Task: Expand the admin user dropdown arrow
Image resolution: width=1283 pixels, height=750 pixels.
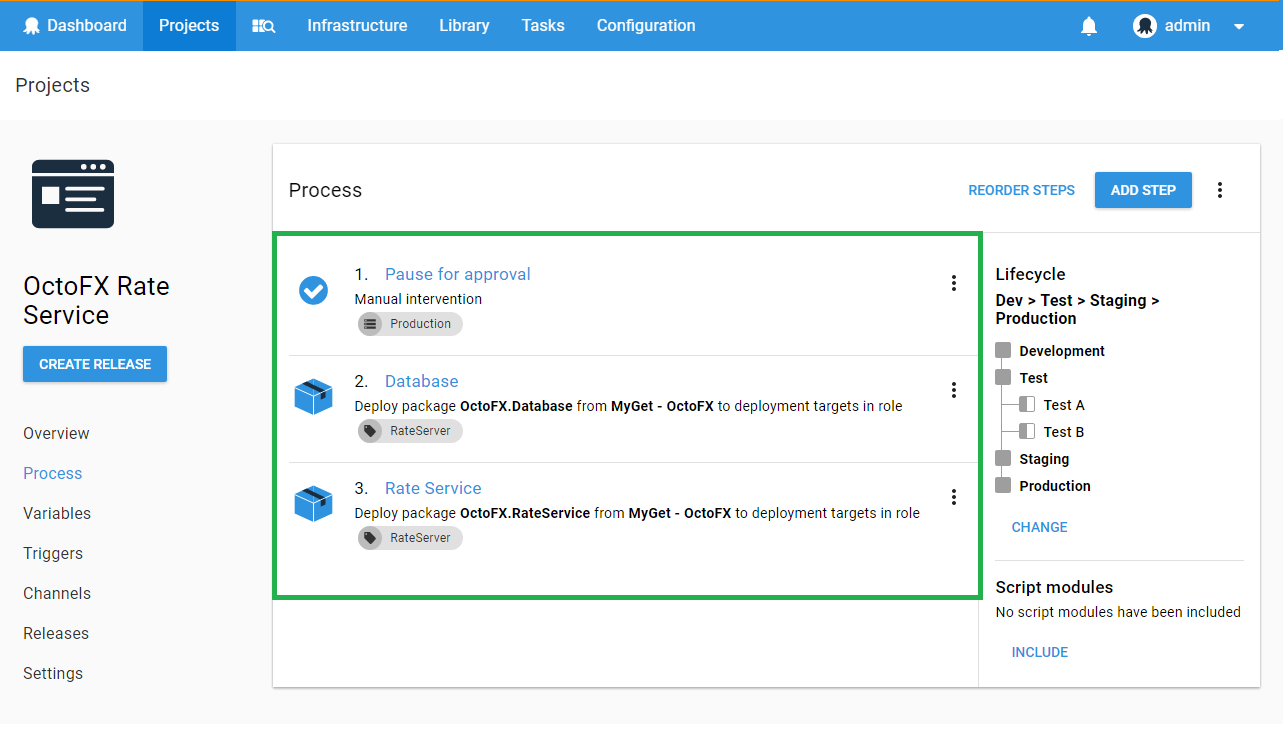Action: point(1239,27)
